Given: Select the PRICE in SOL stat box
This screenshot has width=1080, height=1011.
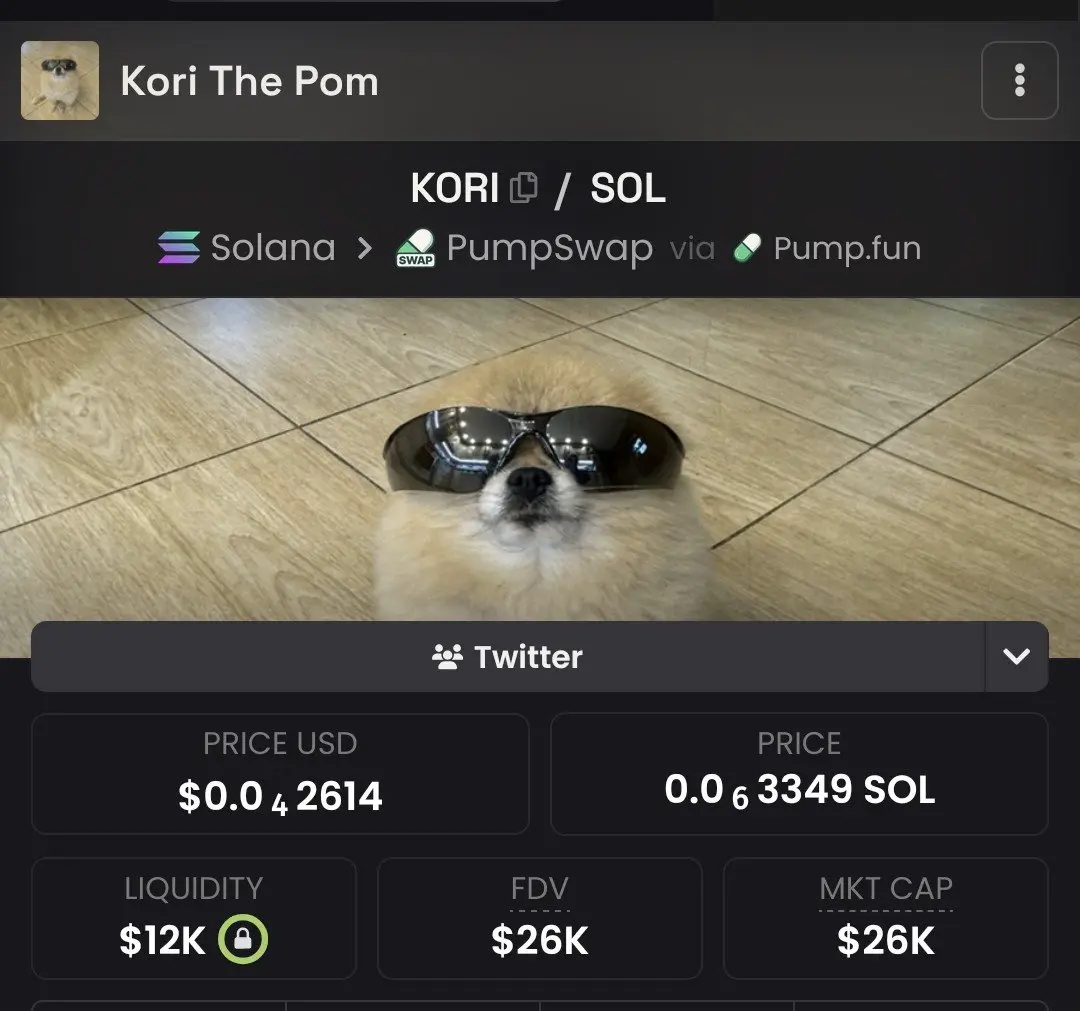Looking at the screenshot, I should tap(799, 773).
